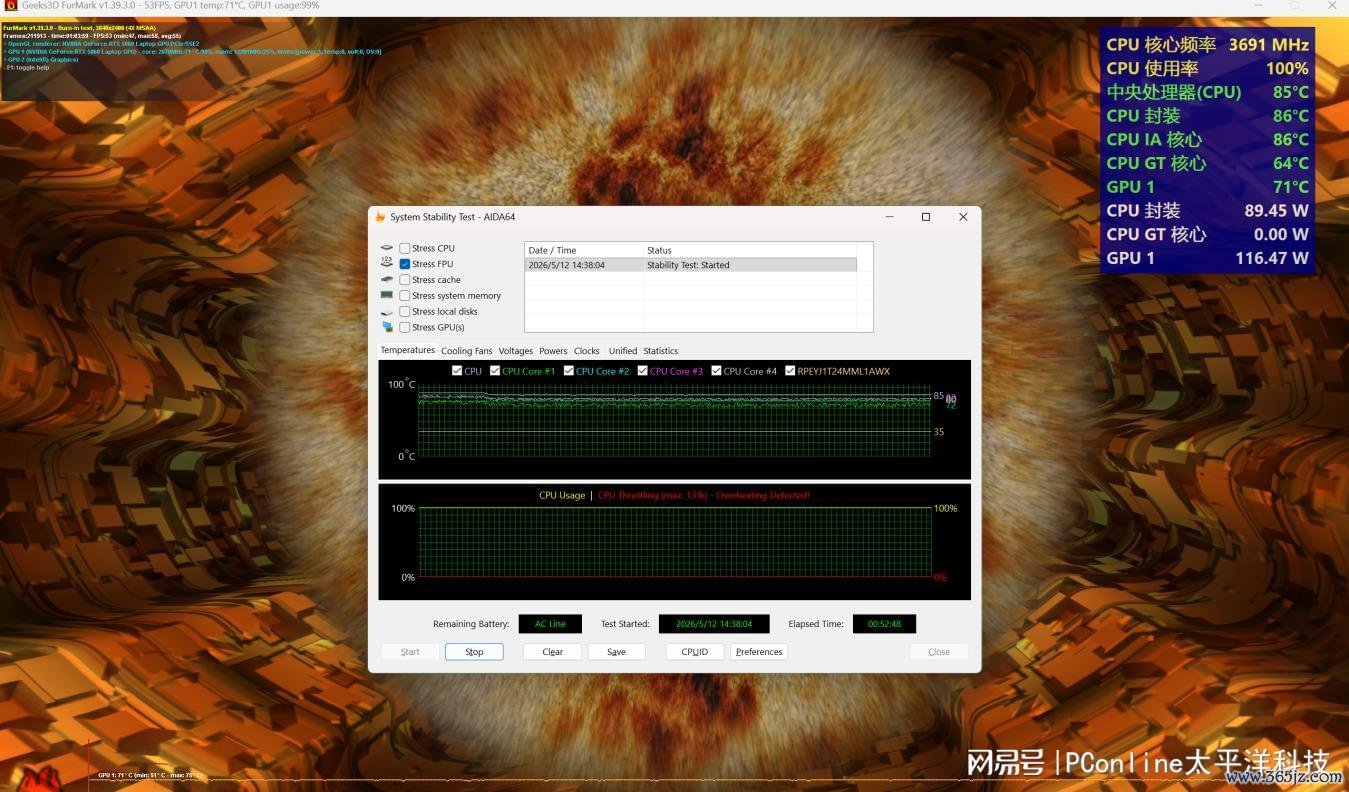Untick CPU Core #1 in the graph legend
1349x792 pixels.
[495, 371]
